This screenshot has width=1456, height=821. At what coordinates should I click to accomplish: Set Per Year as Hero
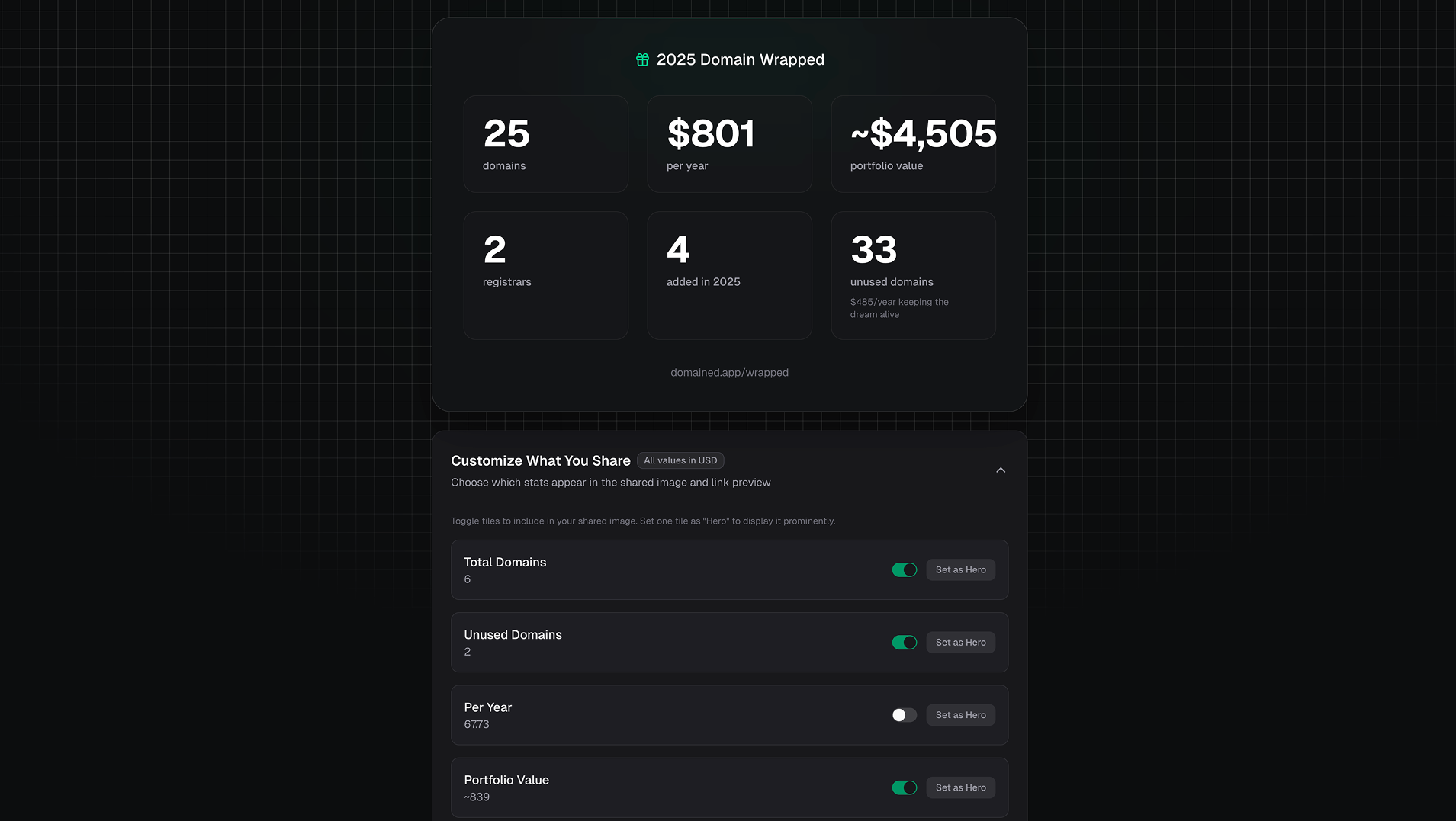pyautogui.click(x=960, y=714)
